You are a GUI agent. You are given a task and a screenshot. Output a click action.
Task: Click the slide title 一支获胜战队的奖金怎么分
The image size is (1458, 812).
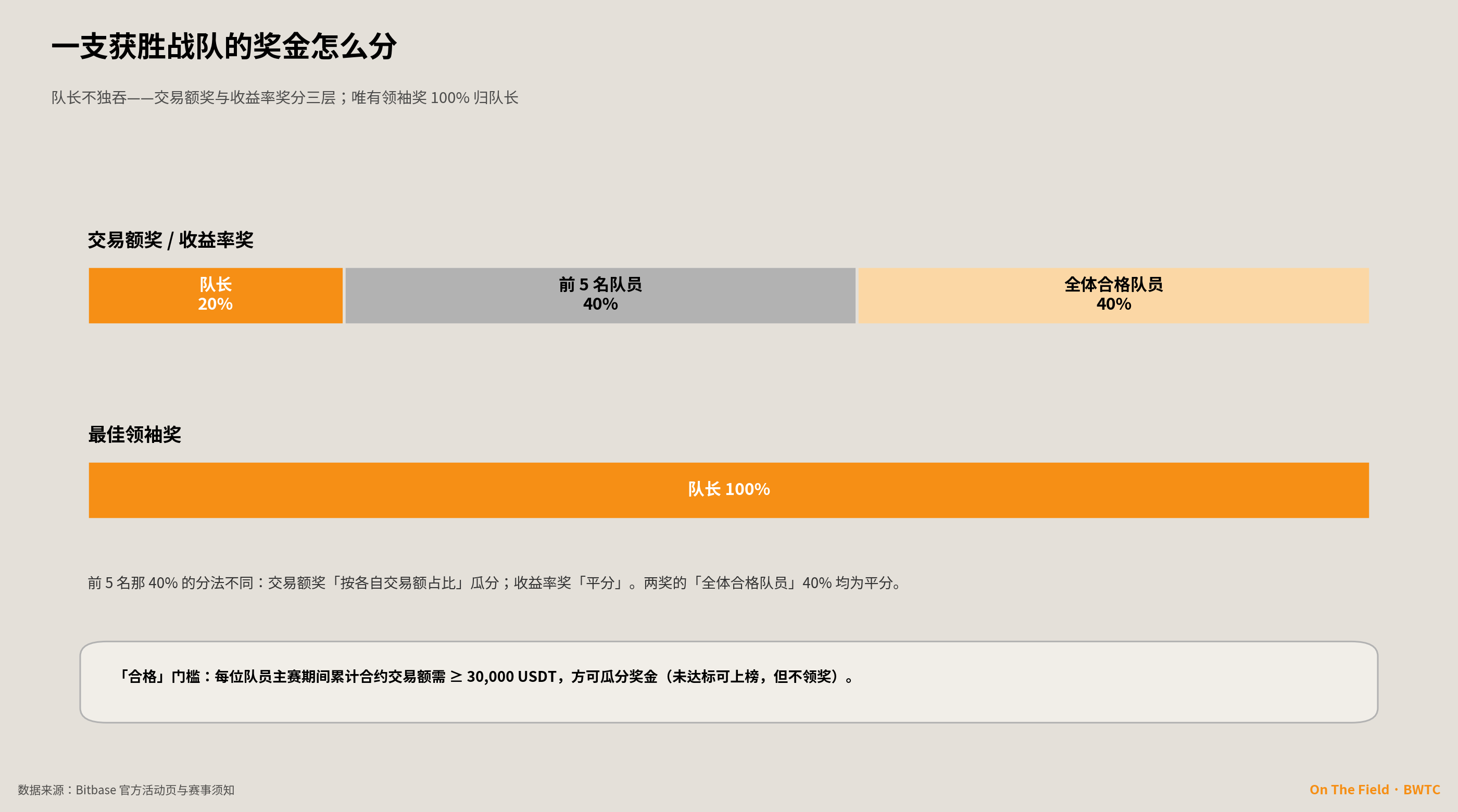(x=224, y=46)
